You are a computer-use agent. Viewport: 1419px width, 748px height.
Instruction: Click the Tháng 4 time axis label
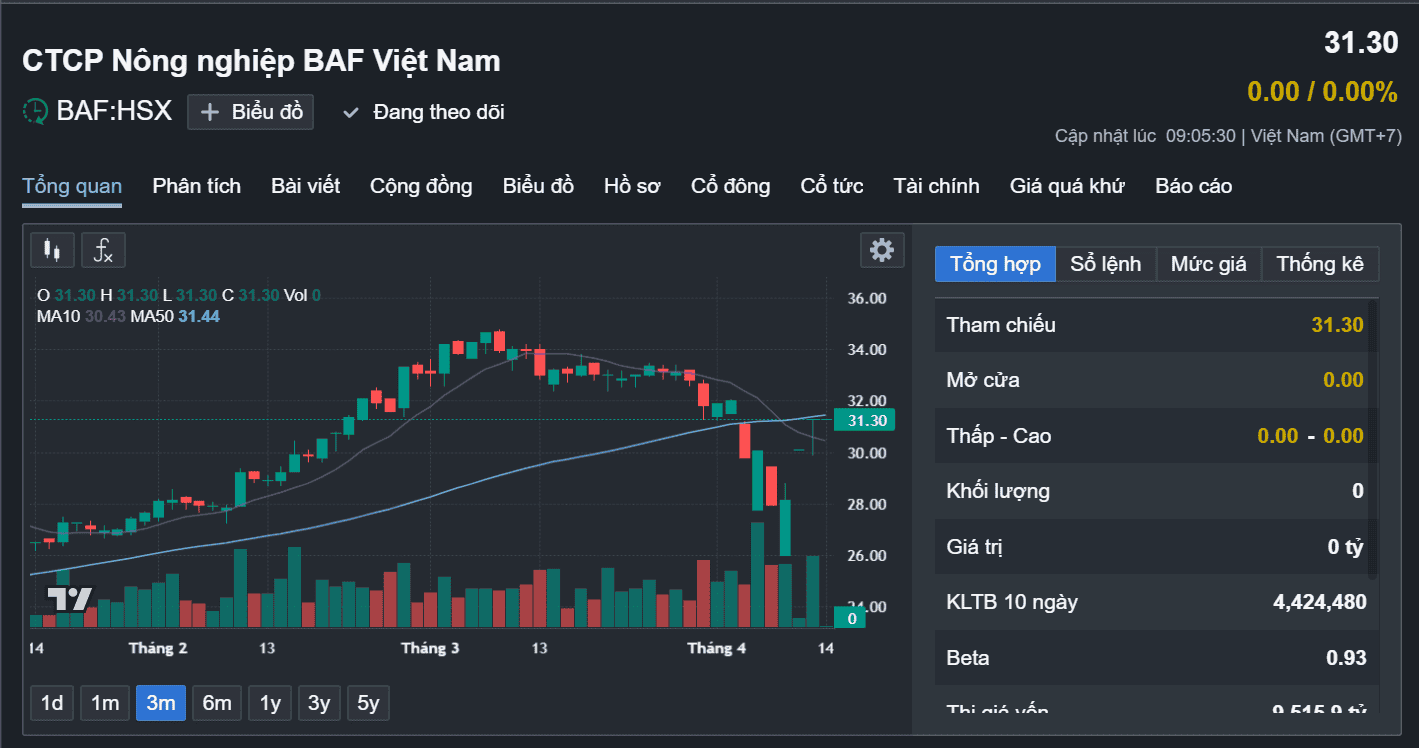716,648
